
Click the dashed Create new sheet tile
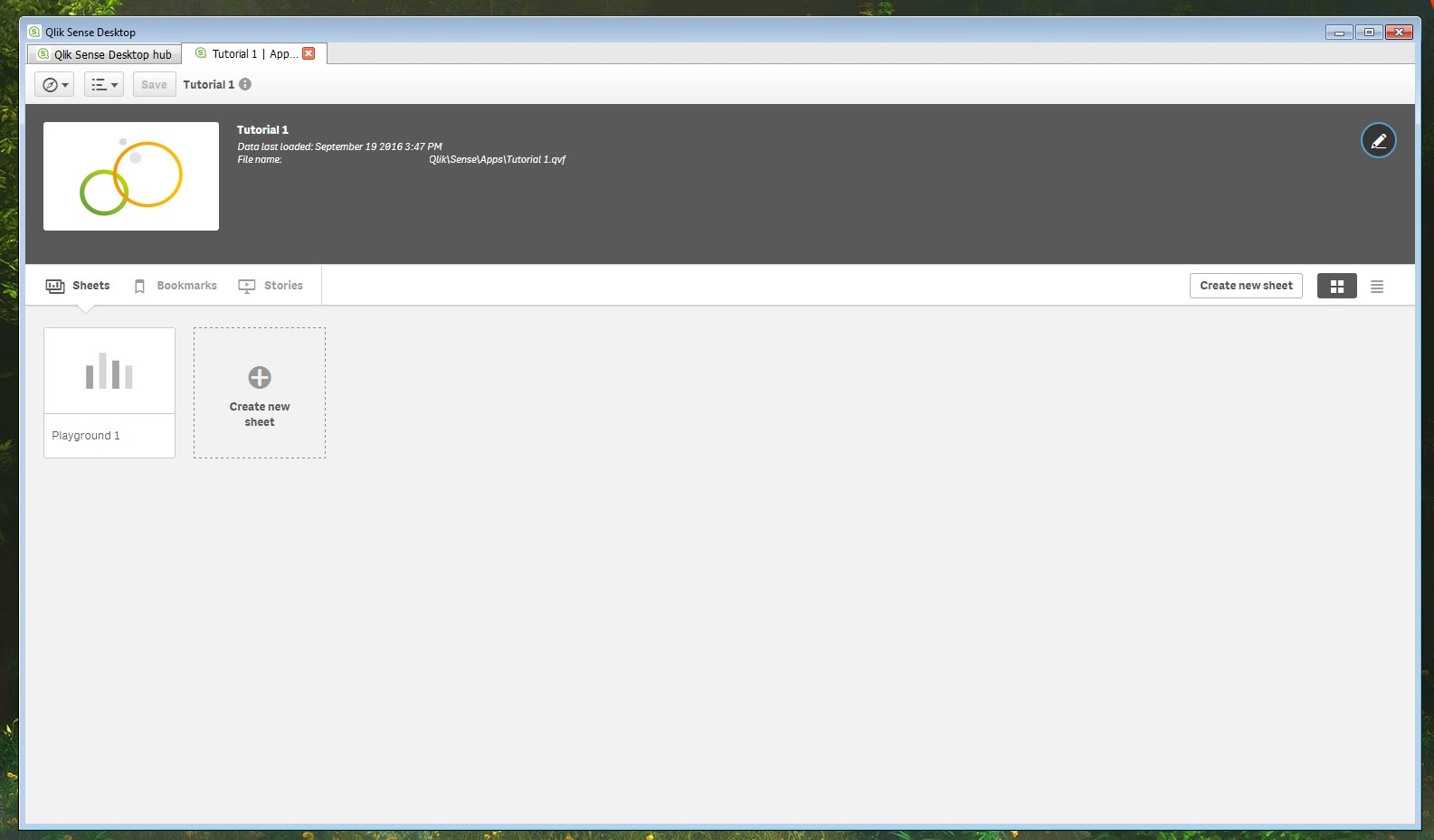260,392
